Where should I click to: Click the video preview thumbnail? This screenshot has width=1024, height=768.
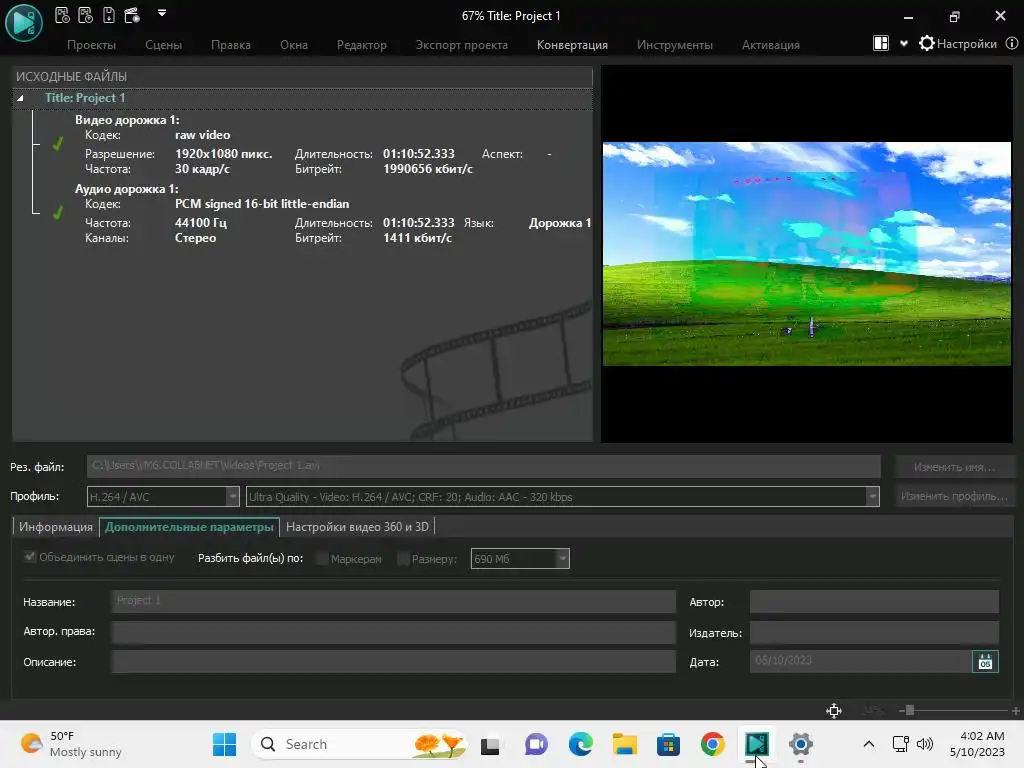807,253
